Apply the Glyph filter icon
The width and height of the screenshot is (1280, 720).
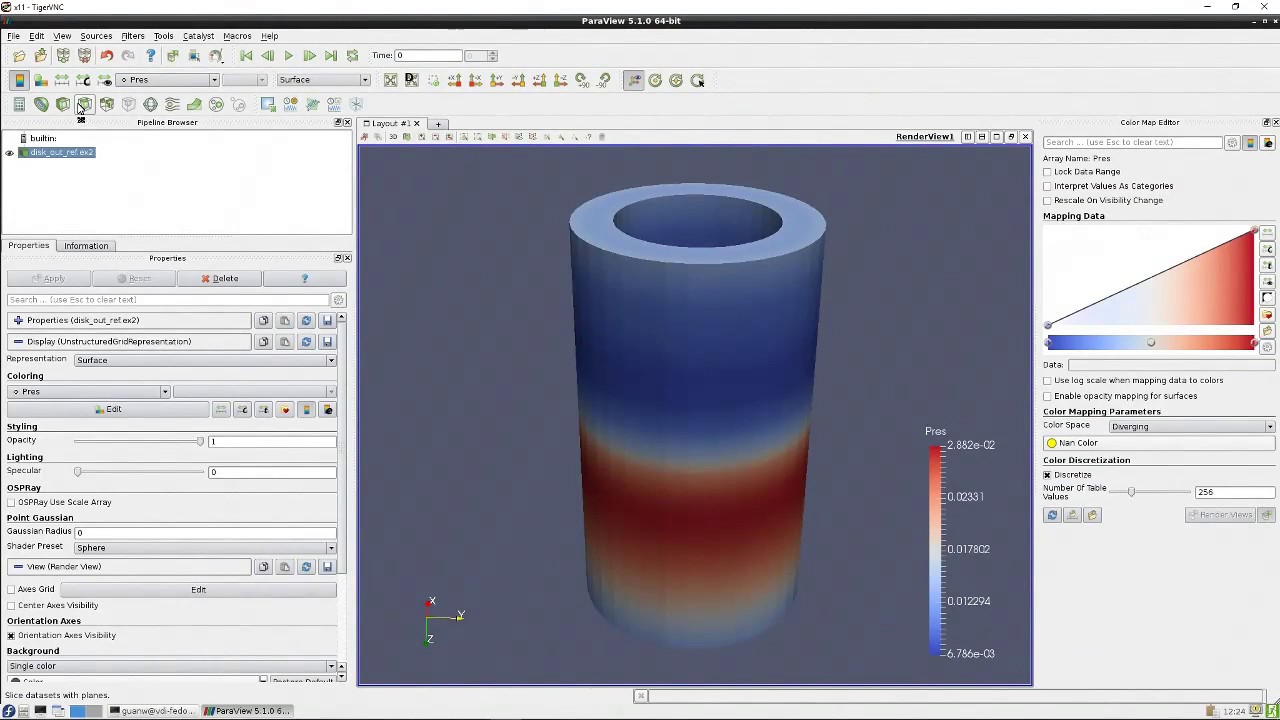coord(150,104)
